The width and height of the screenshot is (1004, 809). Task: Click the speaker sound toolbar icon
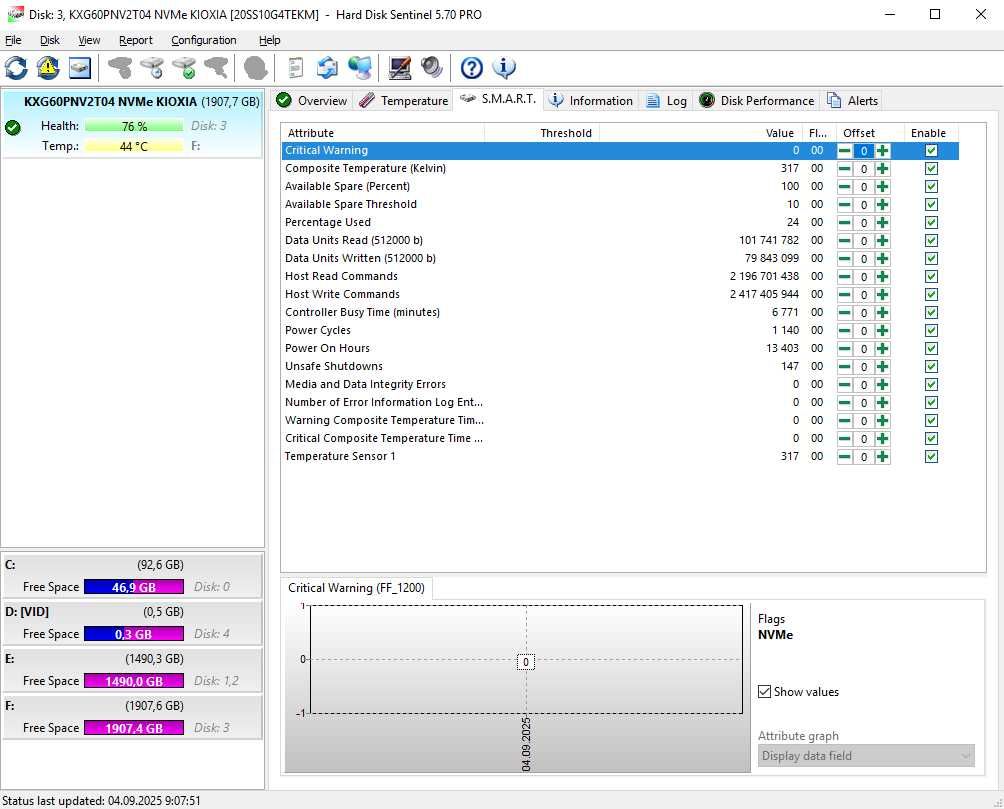432,68
